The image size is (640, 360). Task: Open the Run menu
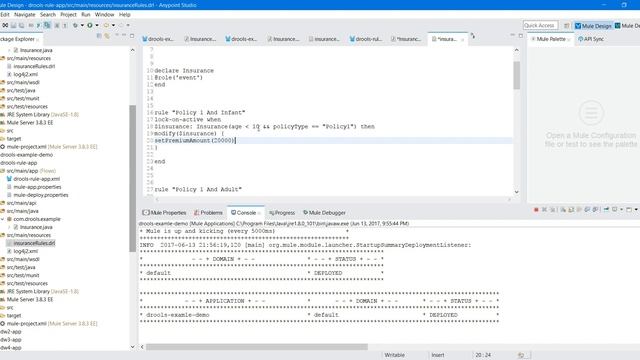86,14
